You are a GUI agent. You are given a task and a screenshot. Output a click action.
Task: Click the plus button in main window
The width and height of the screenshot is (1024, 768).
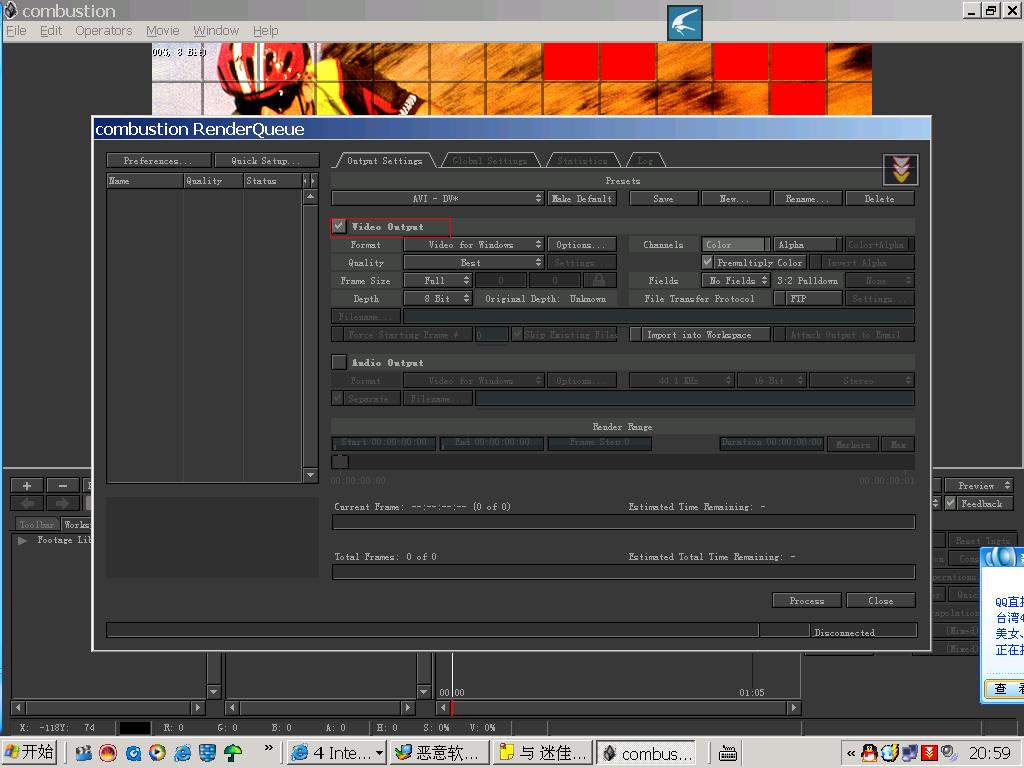27,485
